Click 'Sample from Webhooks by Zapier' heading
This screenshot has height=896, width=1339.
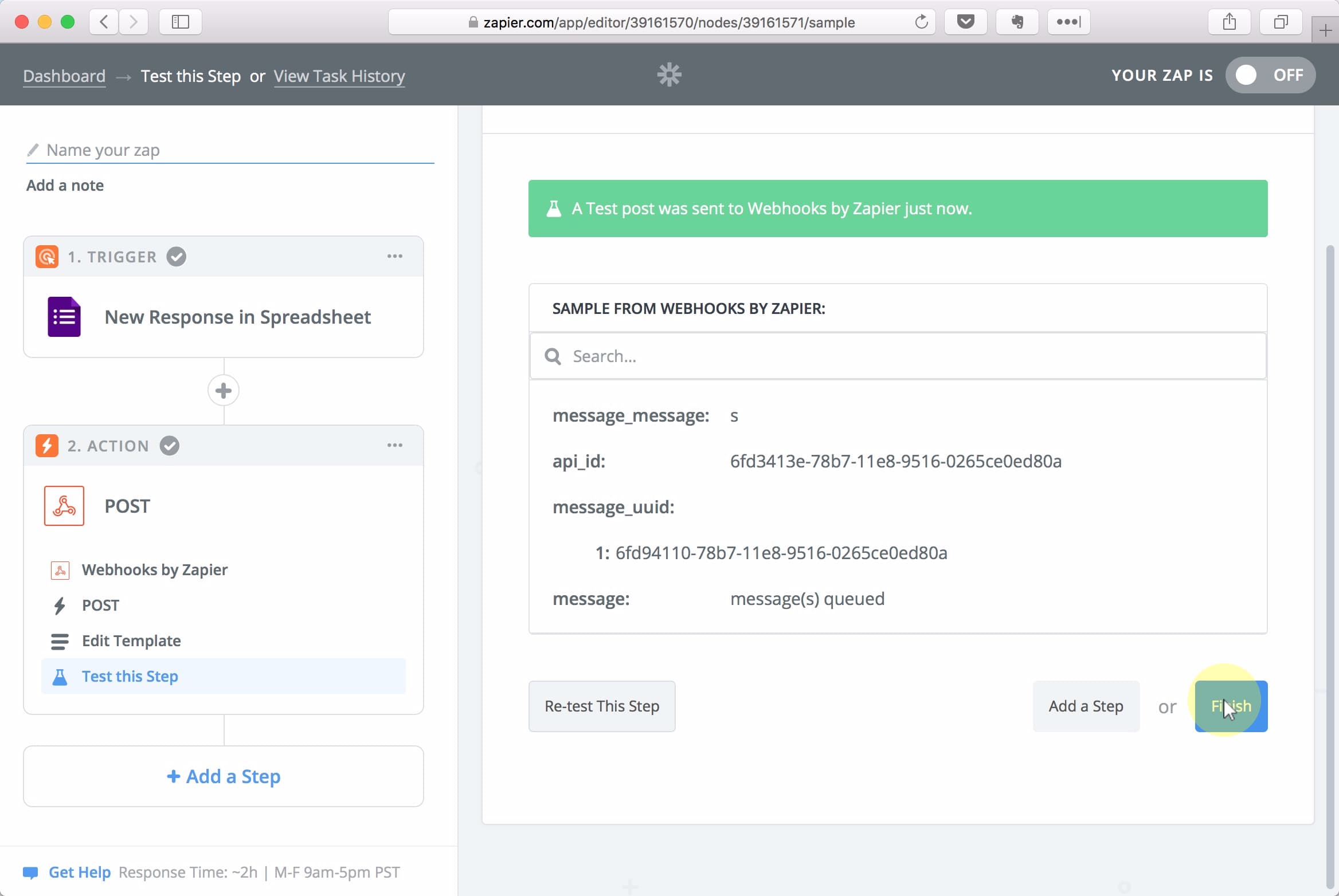point(688,308)
